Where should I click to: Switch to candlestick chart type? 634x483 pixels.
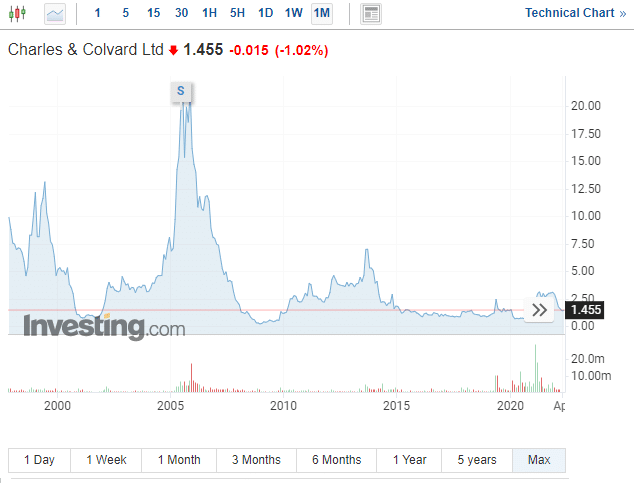[x=17, y=13]
